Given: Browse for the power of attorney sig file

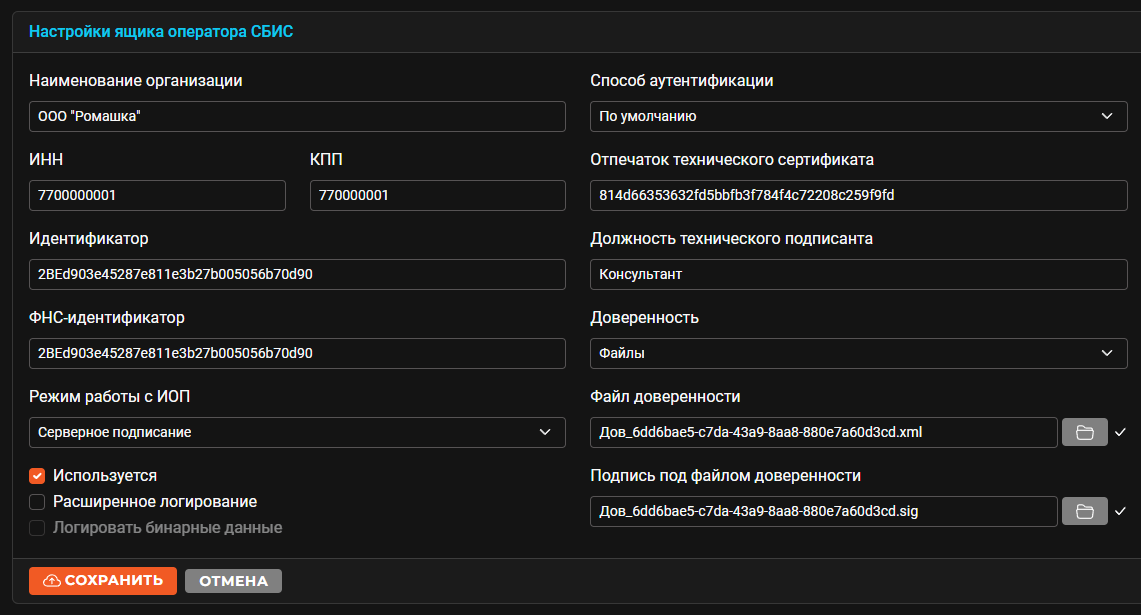Looking at the screenshot, I should [1084, 512].
